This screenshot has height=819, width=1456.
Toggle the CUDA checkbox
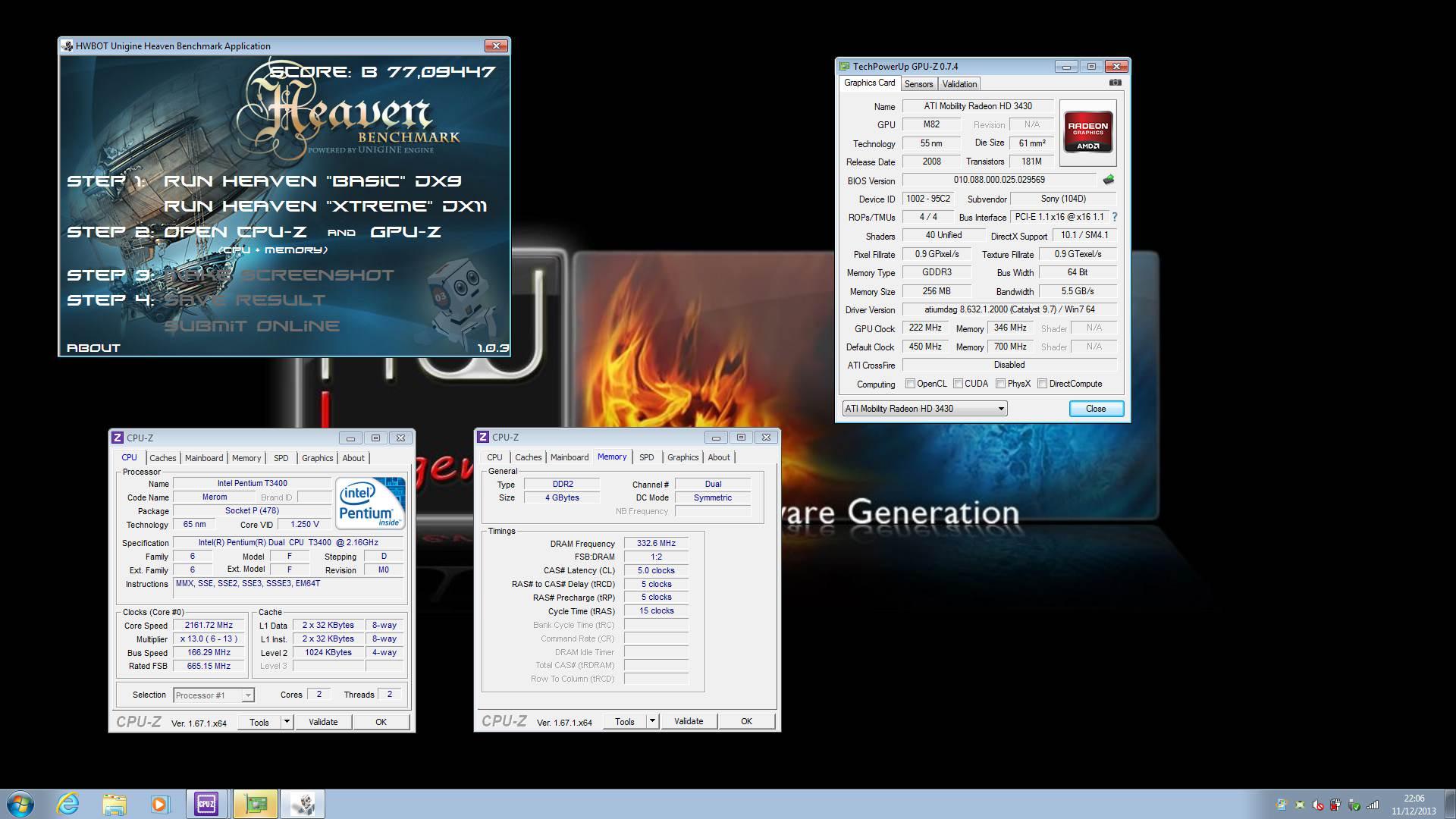tap(958, 384)
